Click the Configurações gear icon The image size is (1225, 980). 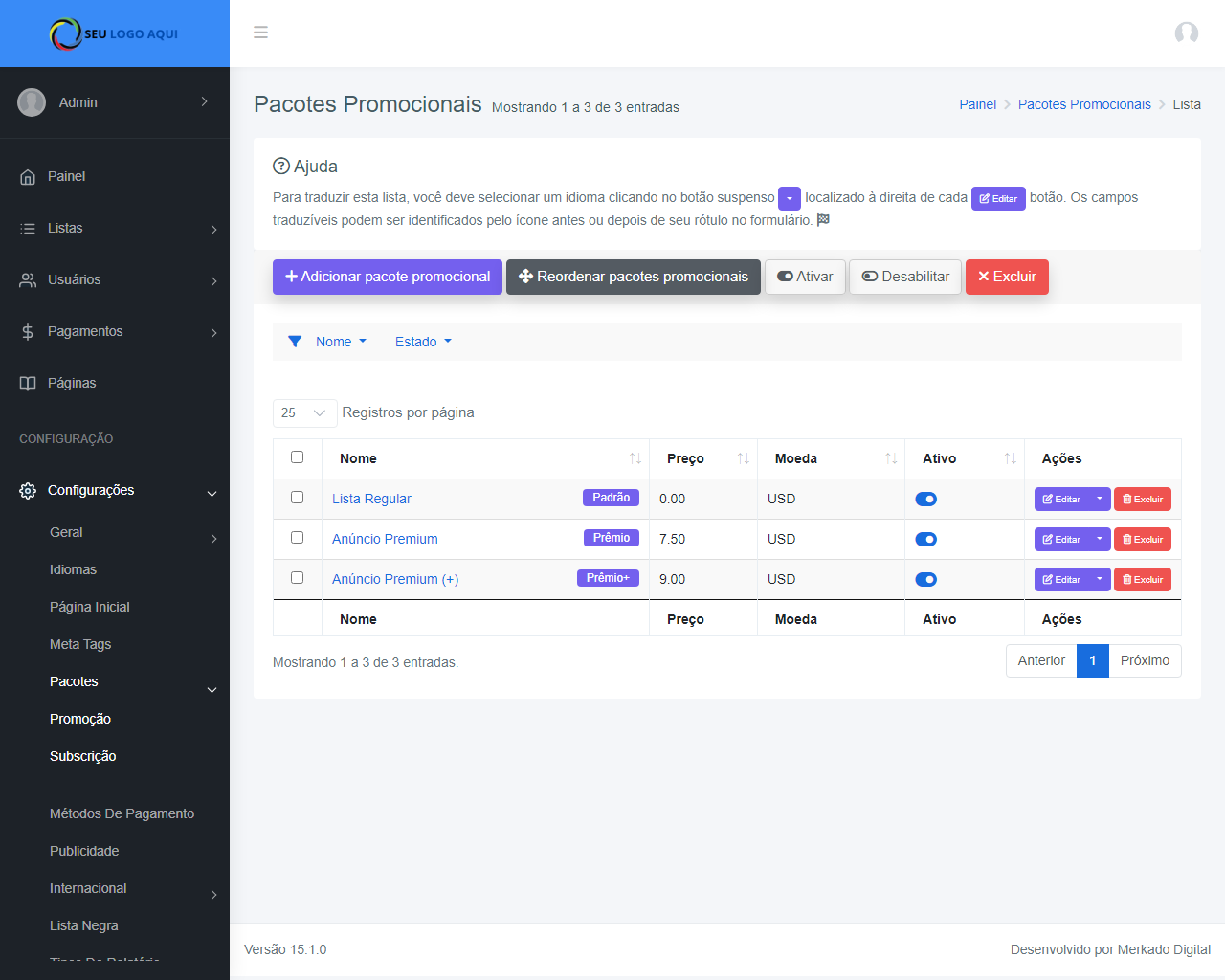pos(28,491)
